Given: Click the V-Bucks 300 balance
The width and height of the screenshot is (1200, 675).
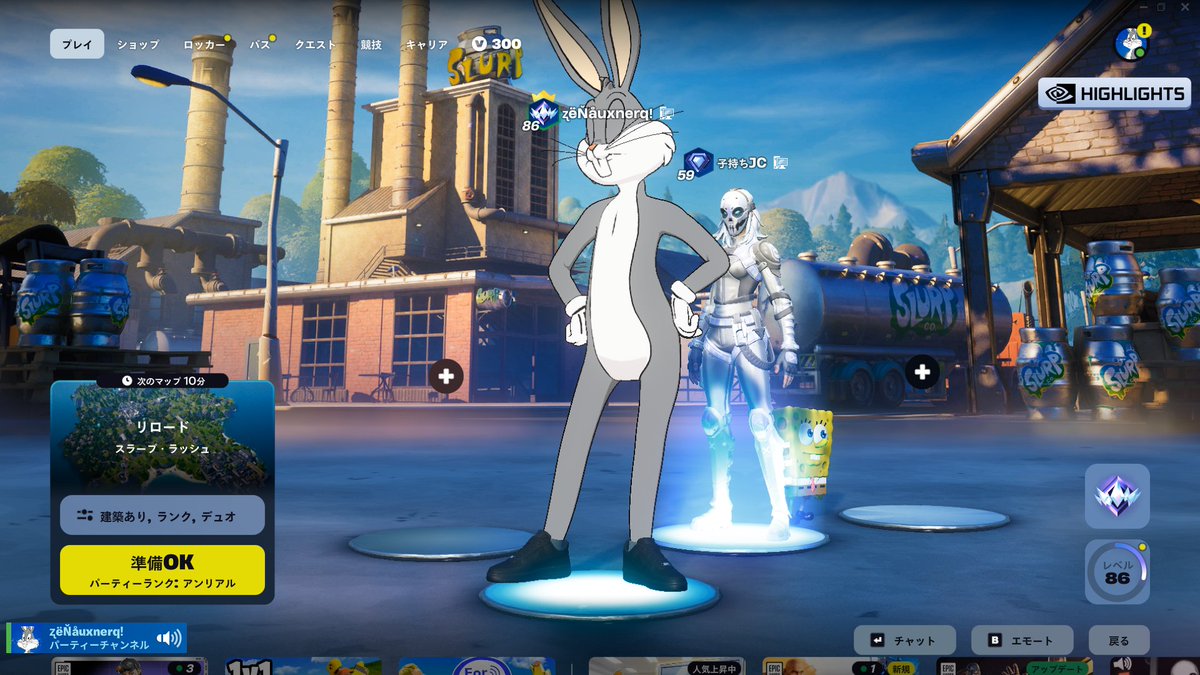Looking at the screenshot, I should click(x=497, y=44).
